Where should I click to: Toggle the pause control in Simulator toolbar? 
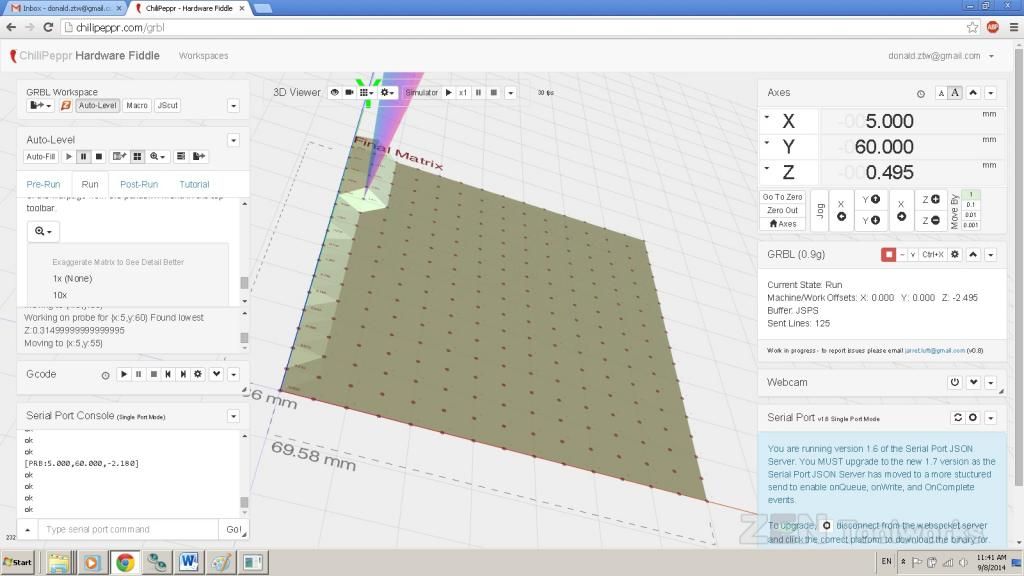[479, 92]
